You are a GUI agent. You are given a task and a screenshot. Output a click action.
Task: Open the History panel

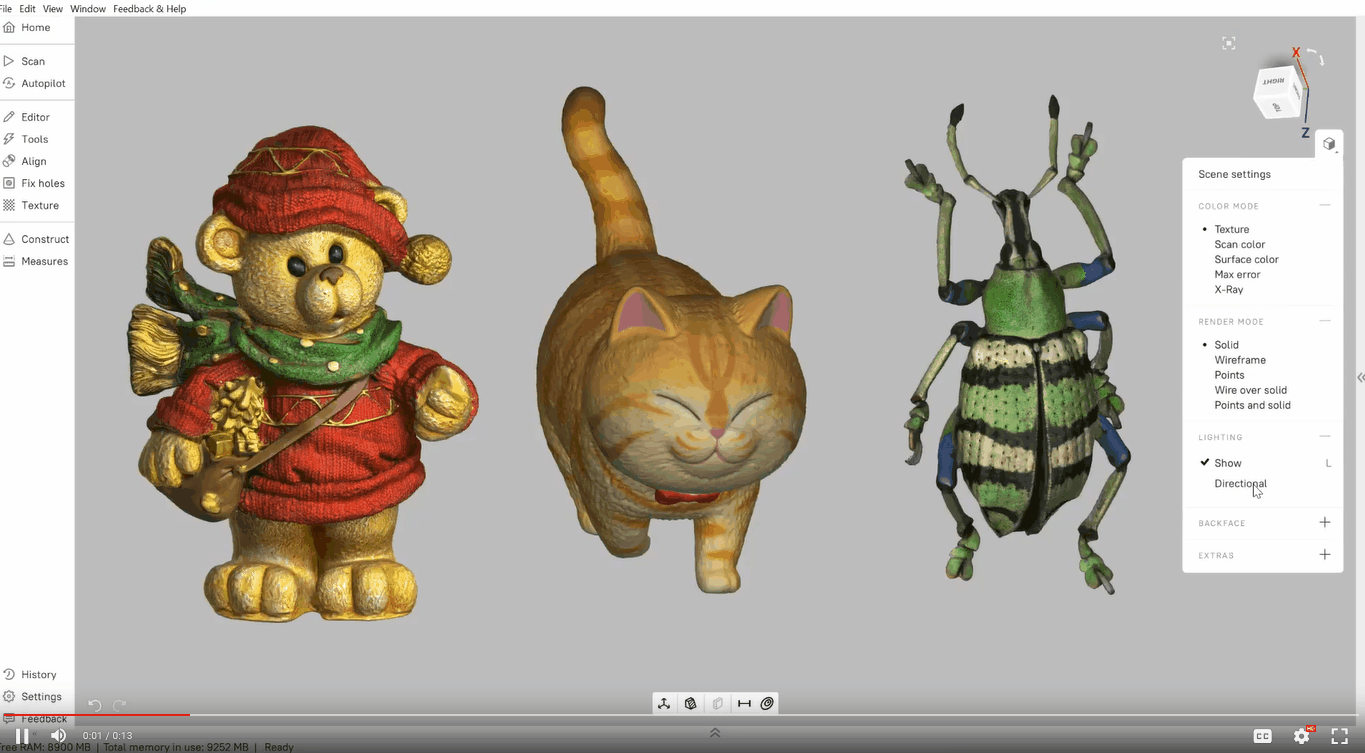coord(30,675)
